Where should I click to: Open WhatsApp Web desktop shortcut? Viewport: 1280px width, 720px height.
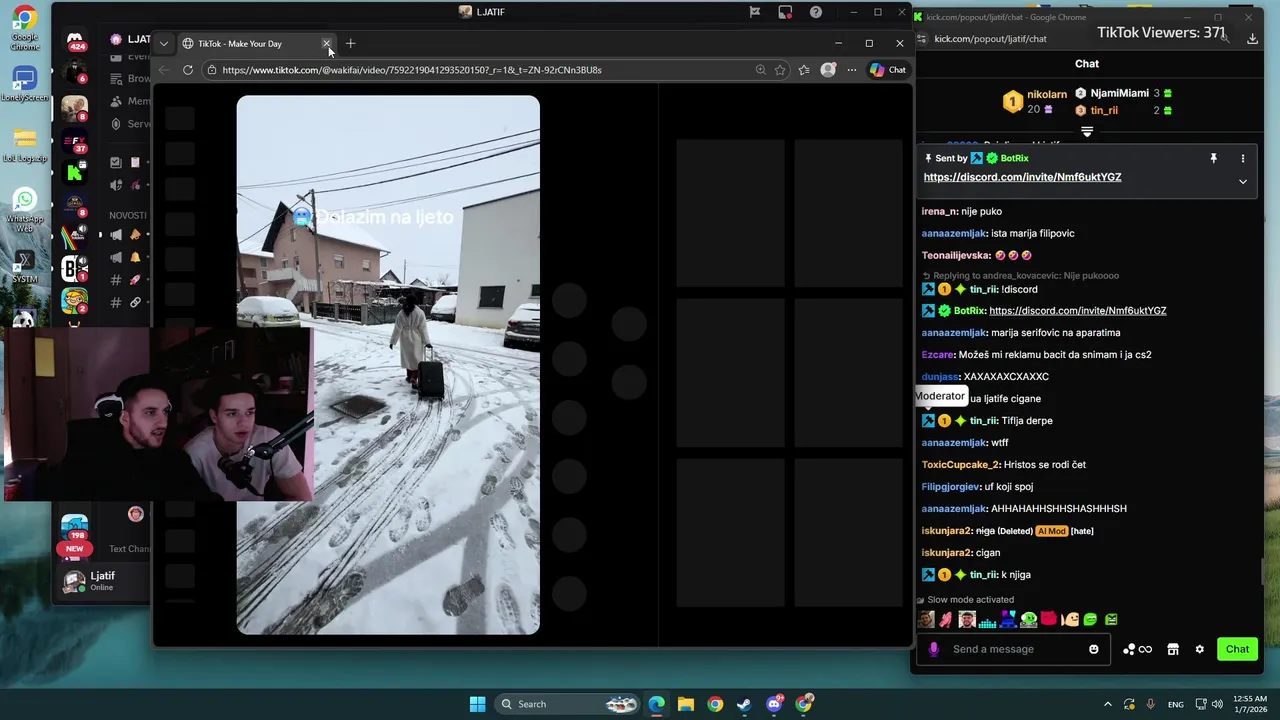[x=25, y=210]
